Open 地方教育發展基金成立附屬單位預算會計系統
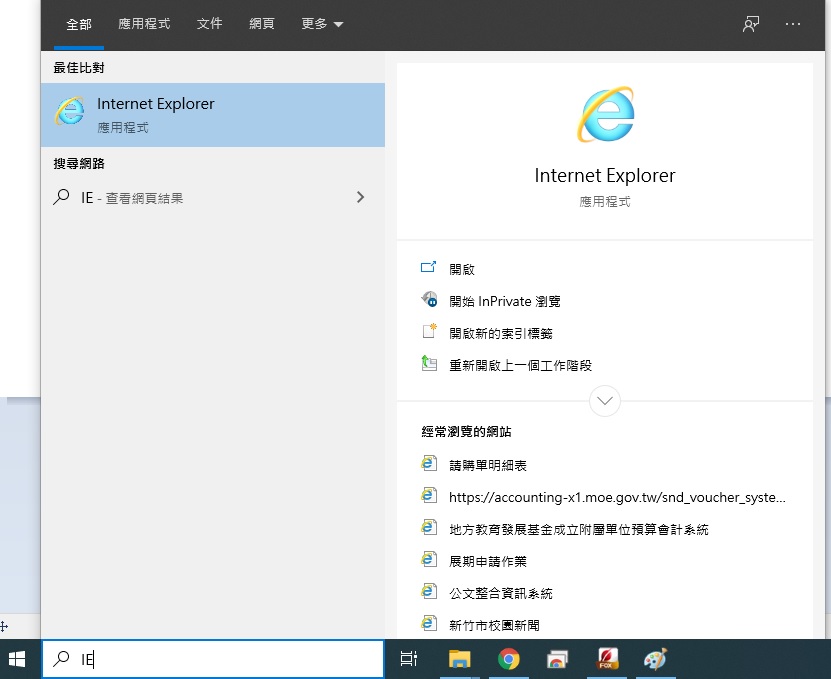 pyautogui.click(x=579, y=530)
